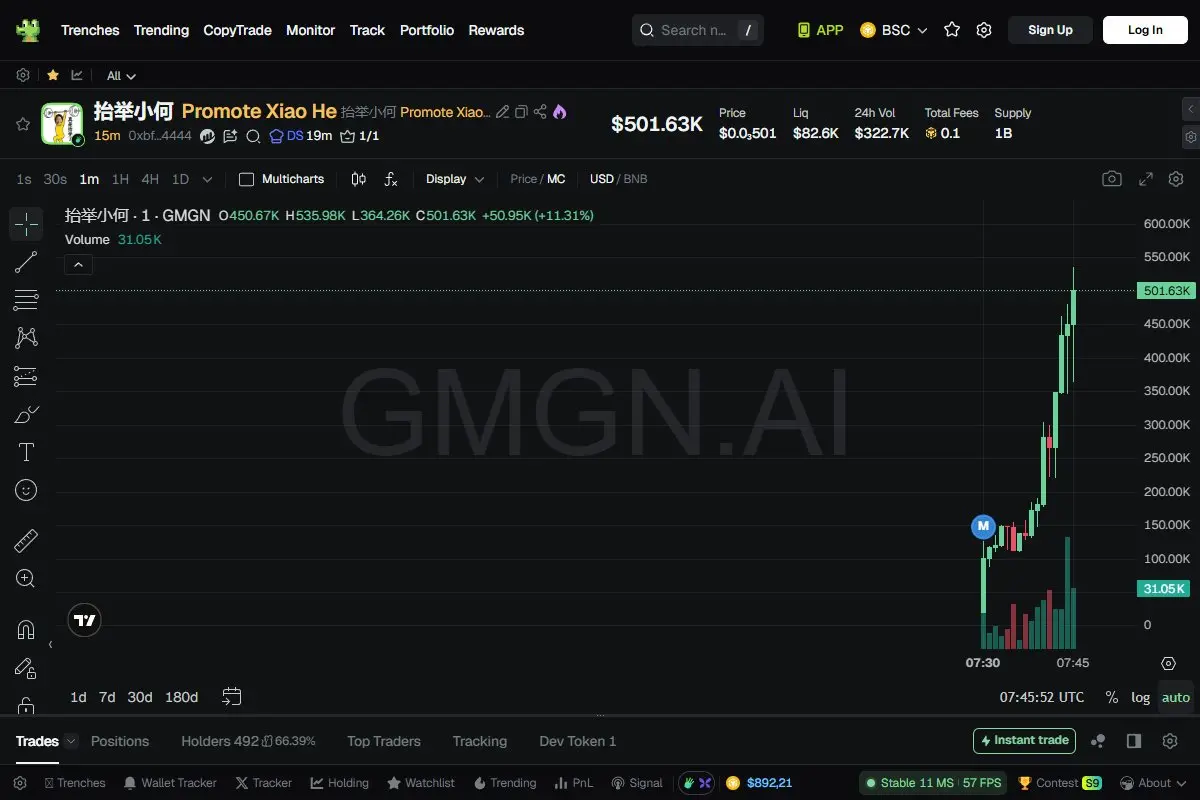Open the All filter dropdown
Viewport: 1200px width, 800px height.
(x=121, y=75)
